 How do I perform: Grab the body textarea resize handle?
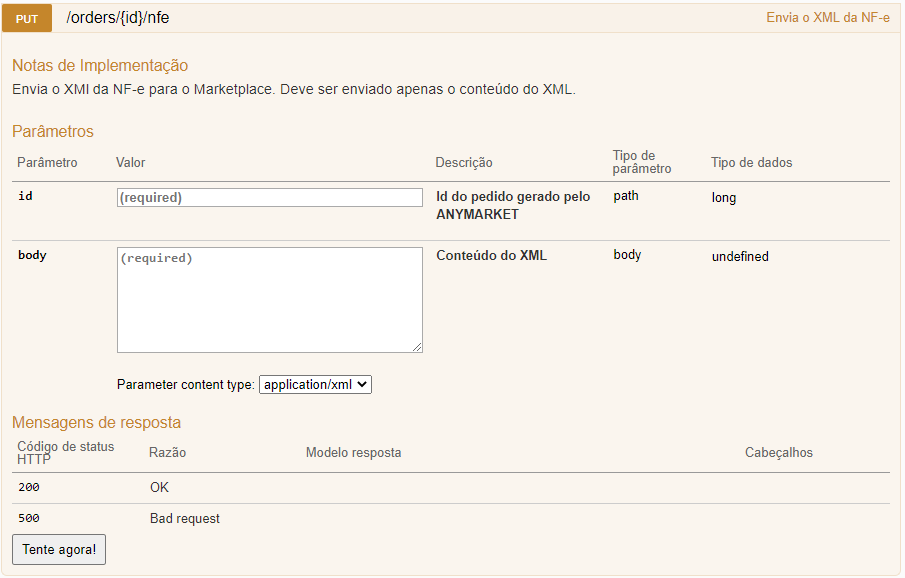click(x=417, y=347)
